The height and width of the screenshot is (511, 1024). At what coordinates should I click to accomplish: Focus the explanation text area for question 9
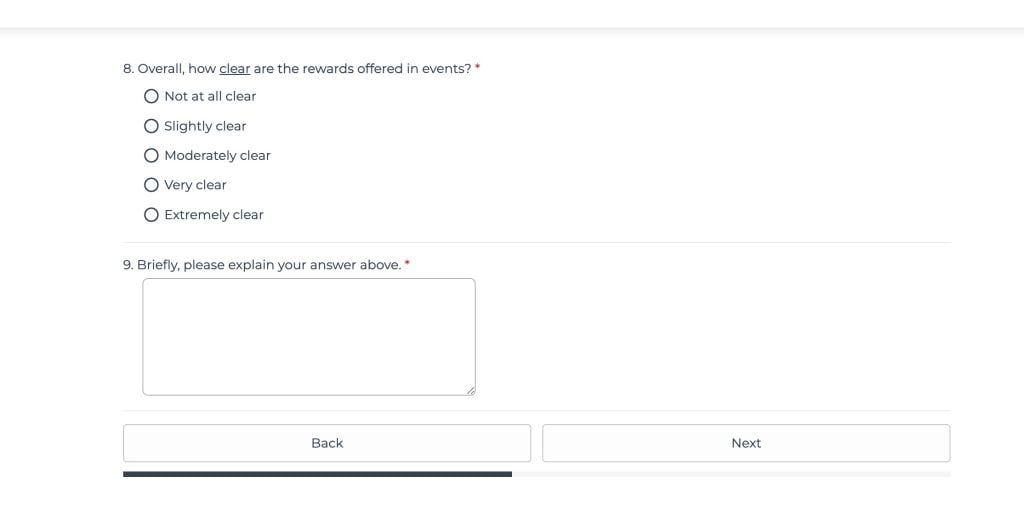[308, 336]
